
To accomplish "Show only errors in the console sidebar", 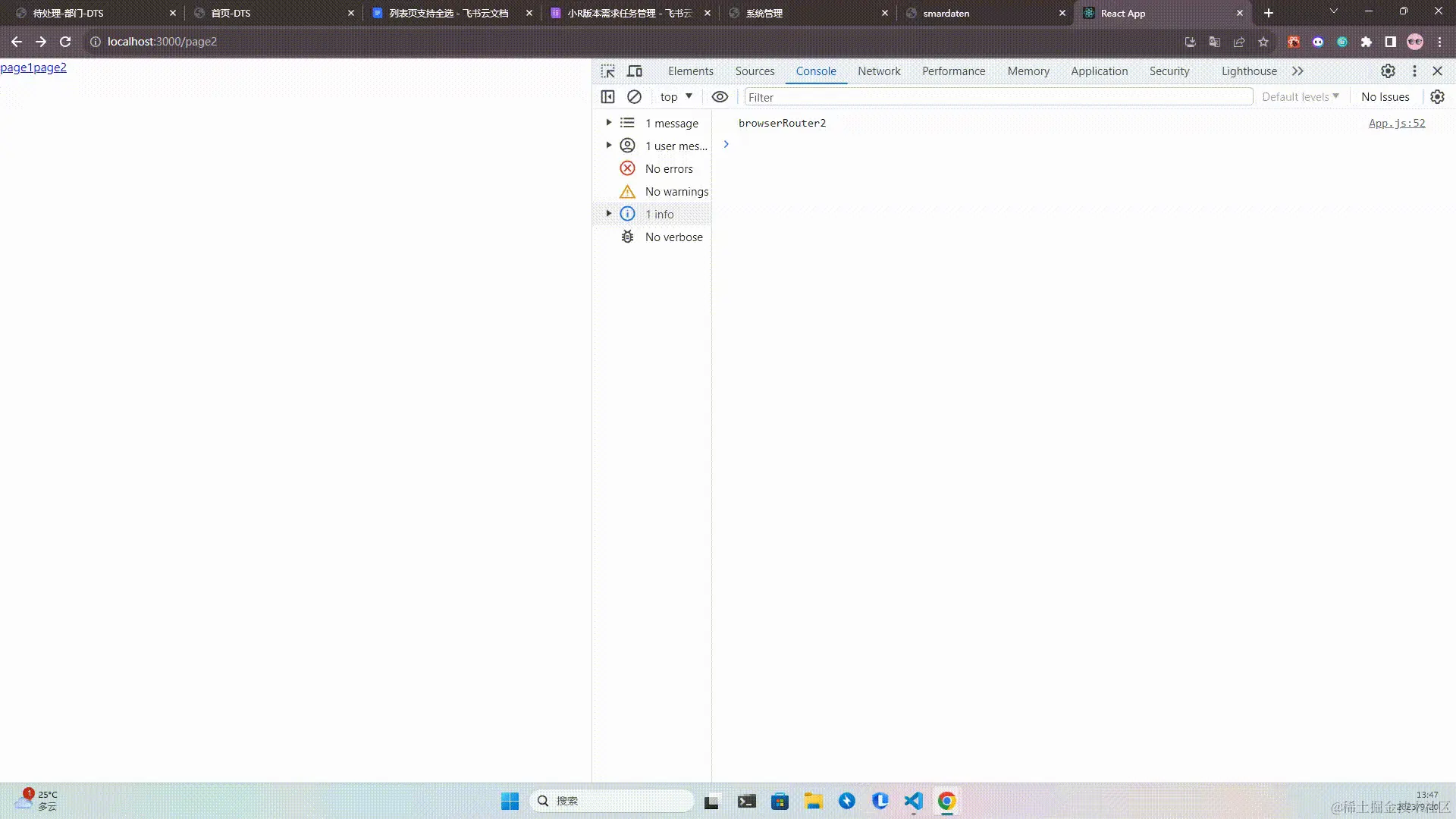I will pyautogui.click(x=668, y=168).
